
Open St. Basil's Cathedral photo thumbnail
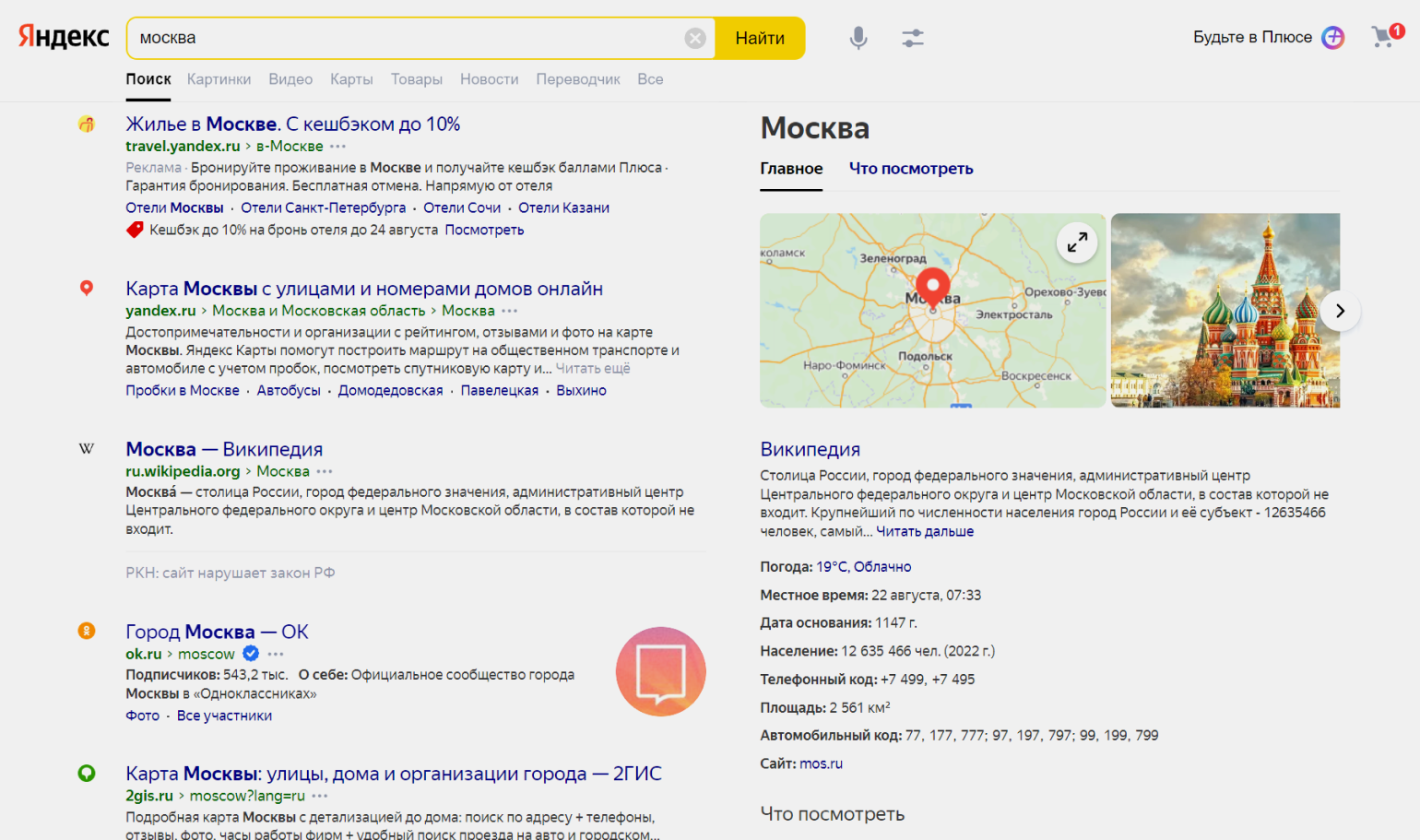pos(1225,311)
